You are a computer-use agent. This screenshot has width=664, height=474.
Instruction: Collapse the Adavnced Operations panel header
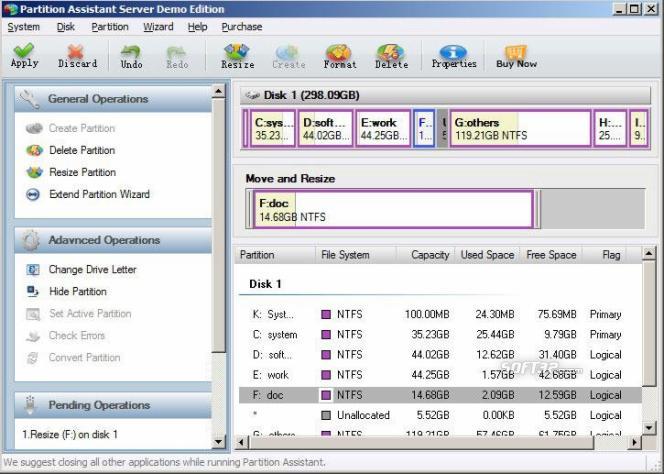pyautogui.click(x=113, y=240)
